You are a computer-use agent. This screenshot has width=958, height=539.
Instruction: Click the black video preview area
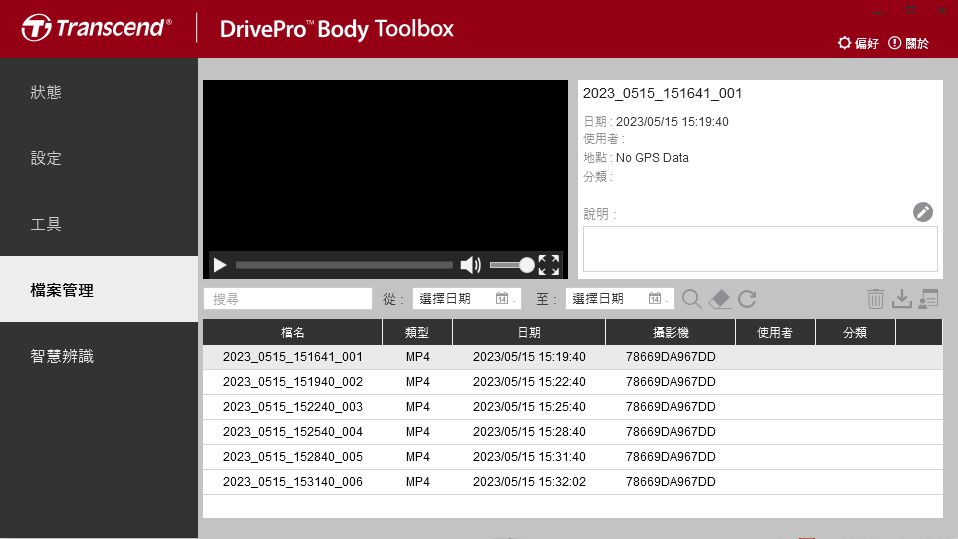click(386, 165)
